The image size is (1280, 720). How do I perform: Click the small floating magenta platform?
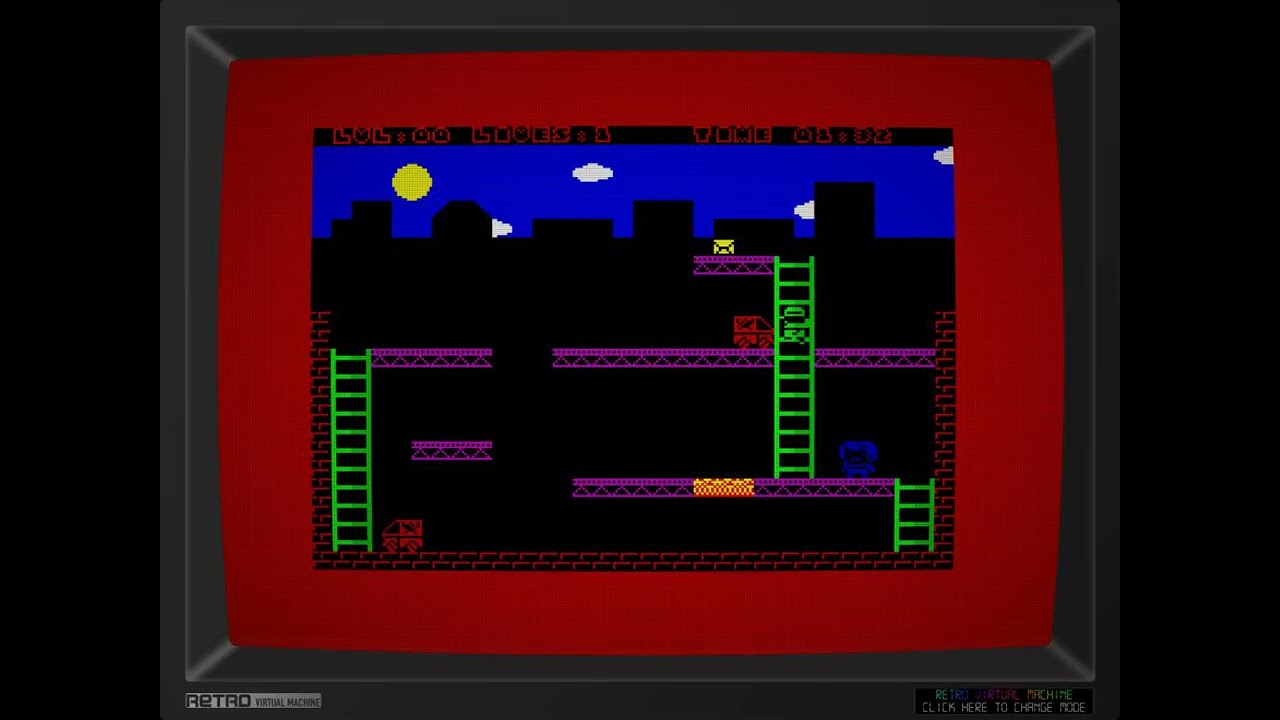coord(452,450)
